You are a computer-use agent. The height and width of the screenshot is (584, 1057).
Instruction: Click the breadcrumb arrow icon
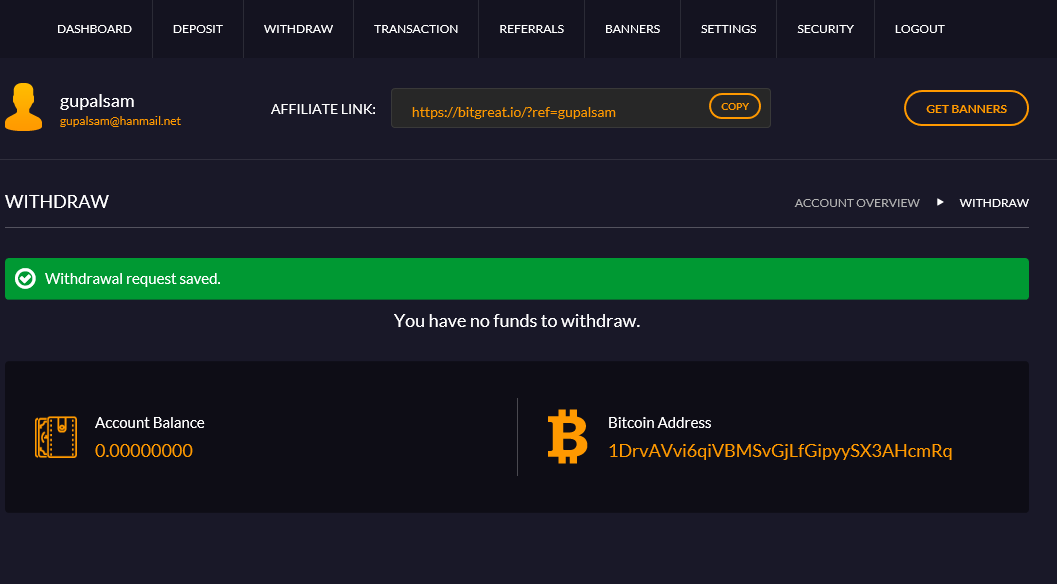pos(940,202)
